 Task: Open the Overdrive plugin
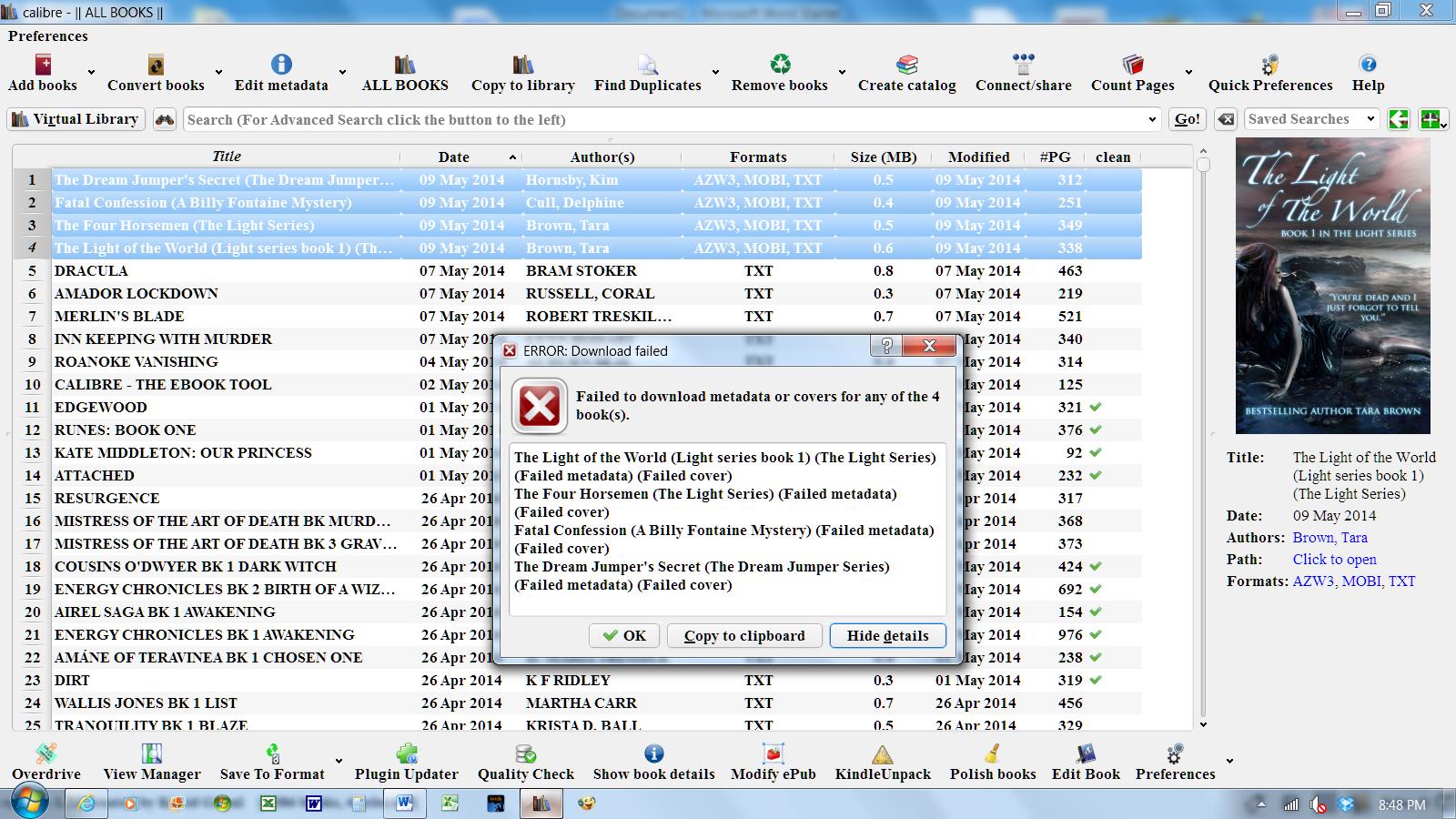pyautogui.click(x=46, y=753)
